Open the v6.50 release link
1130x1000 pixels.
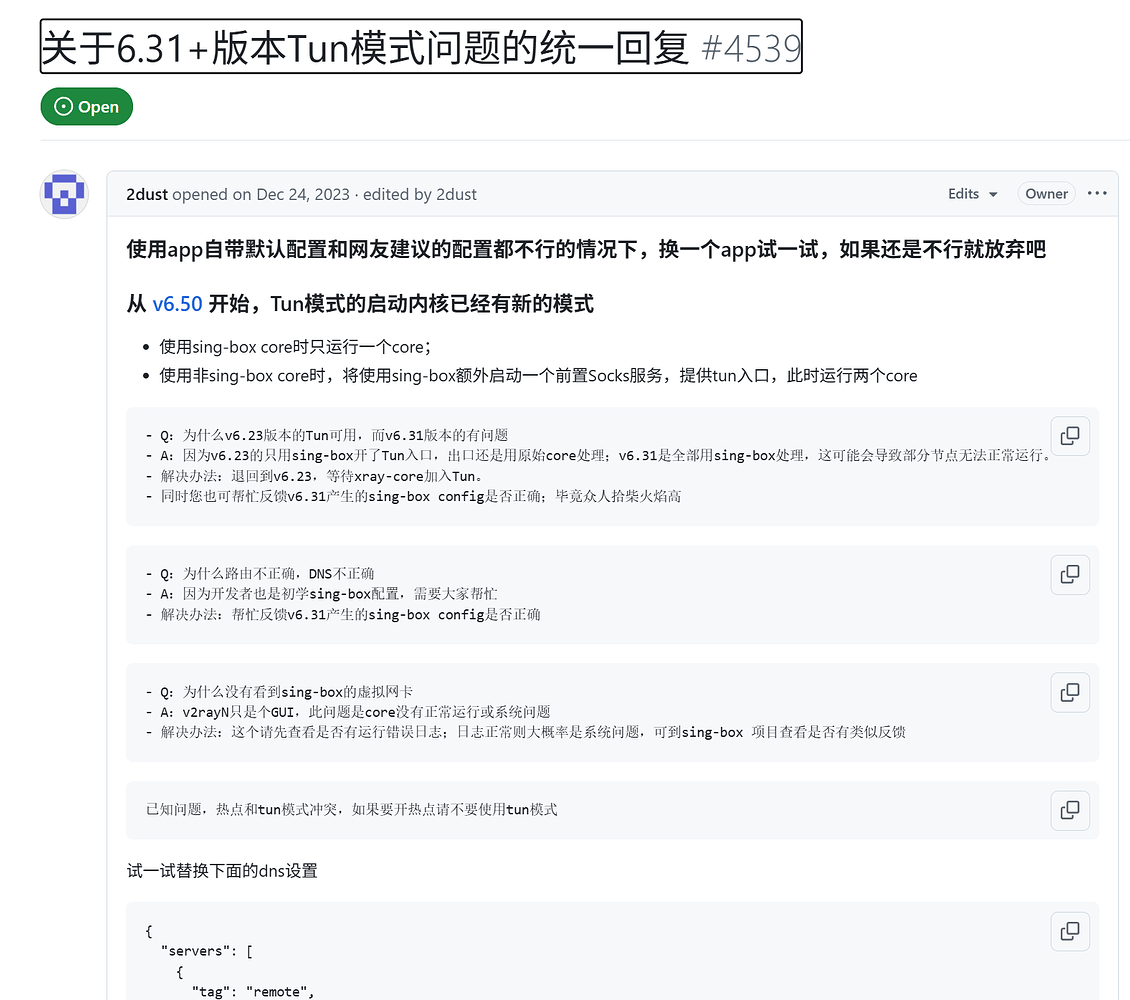point(177,304)
